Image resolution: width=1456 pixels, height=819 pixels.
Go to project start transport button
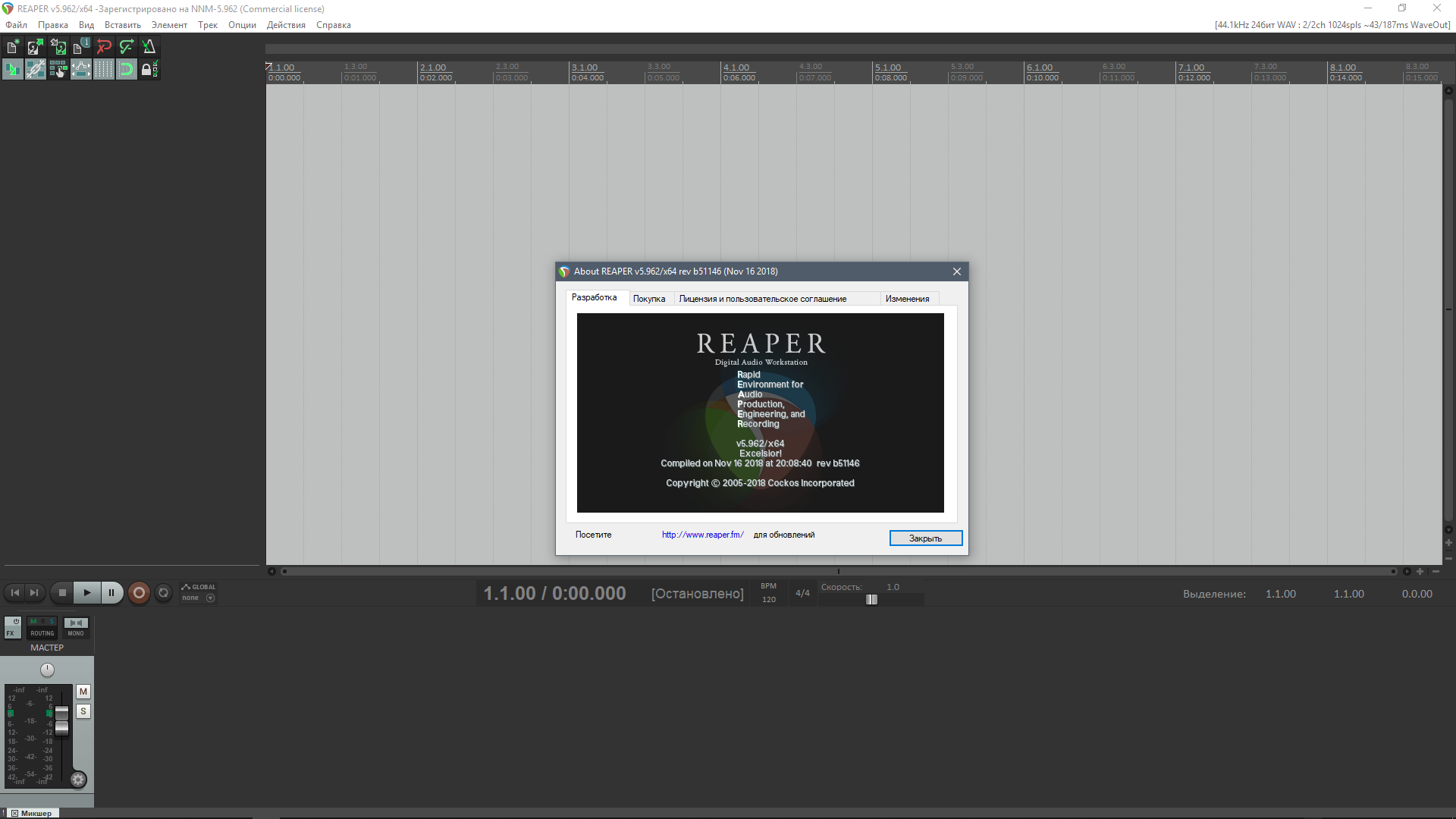tap(14, 593)
